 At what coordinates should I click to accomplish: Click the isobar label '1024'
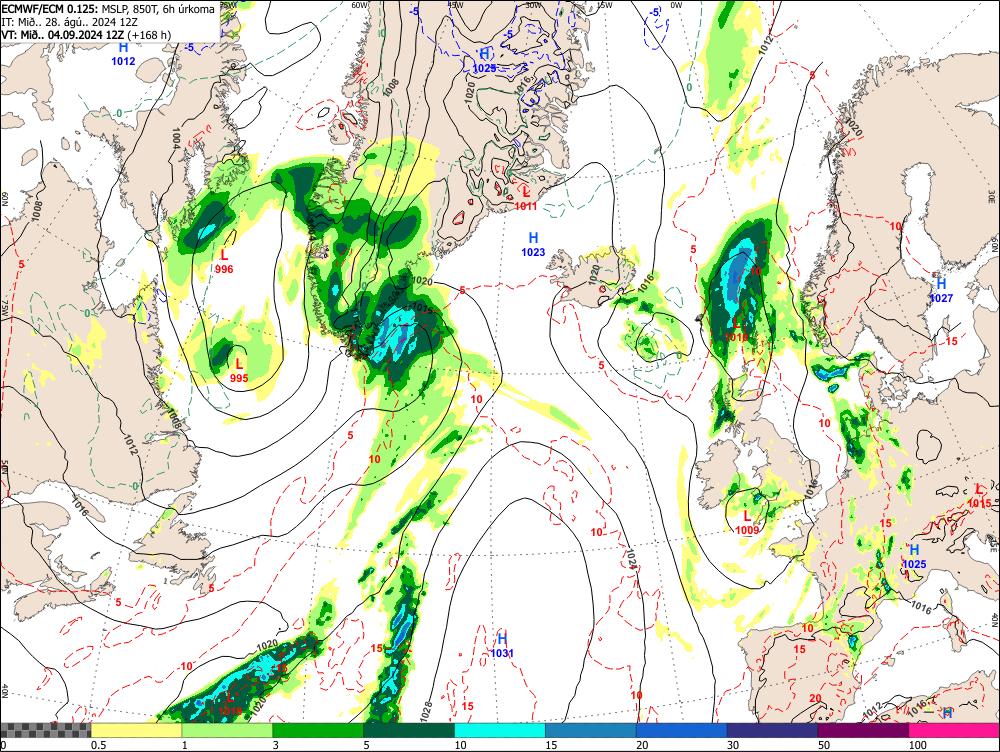pos(631,559)
